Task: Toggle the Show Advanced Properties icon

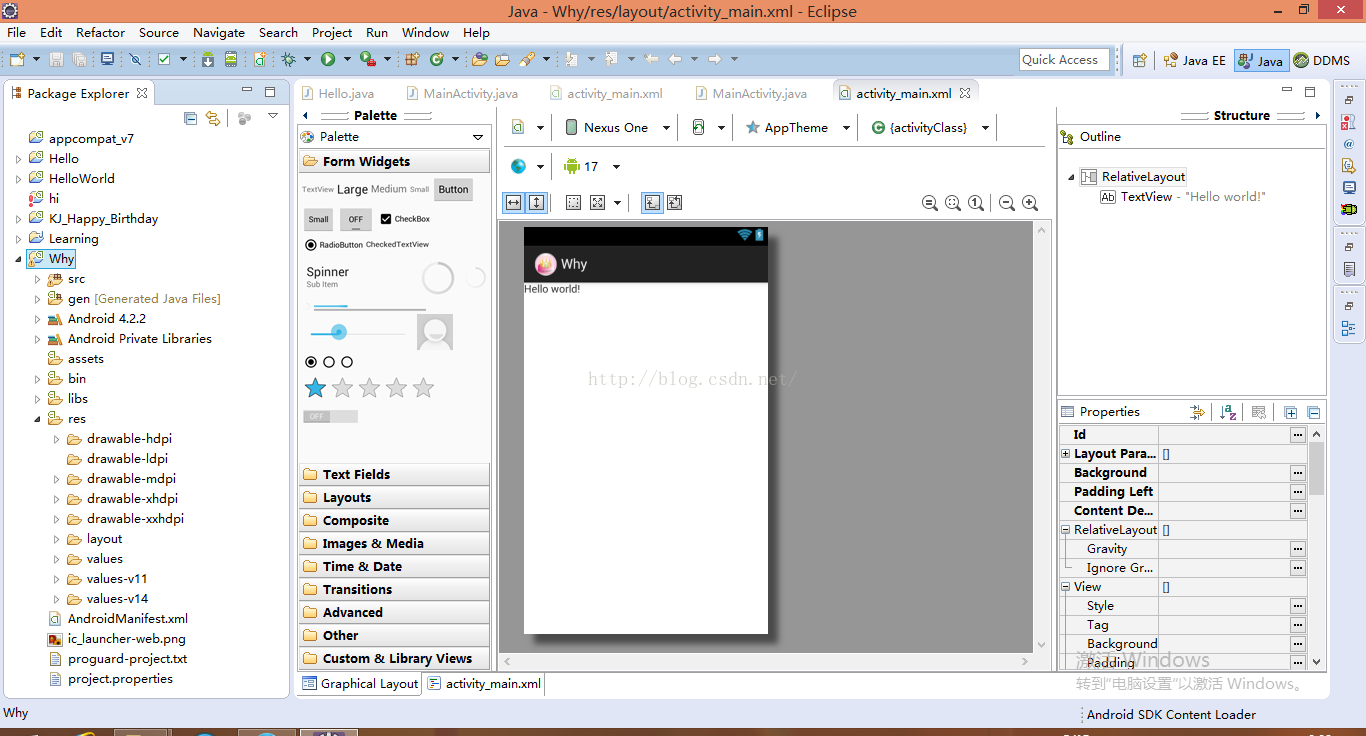Action: tap(1198, 412)
